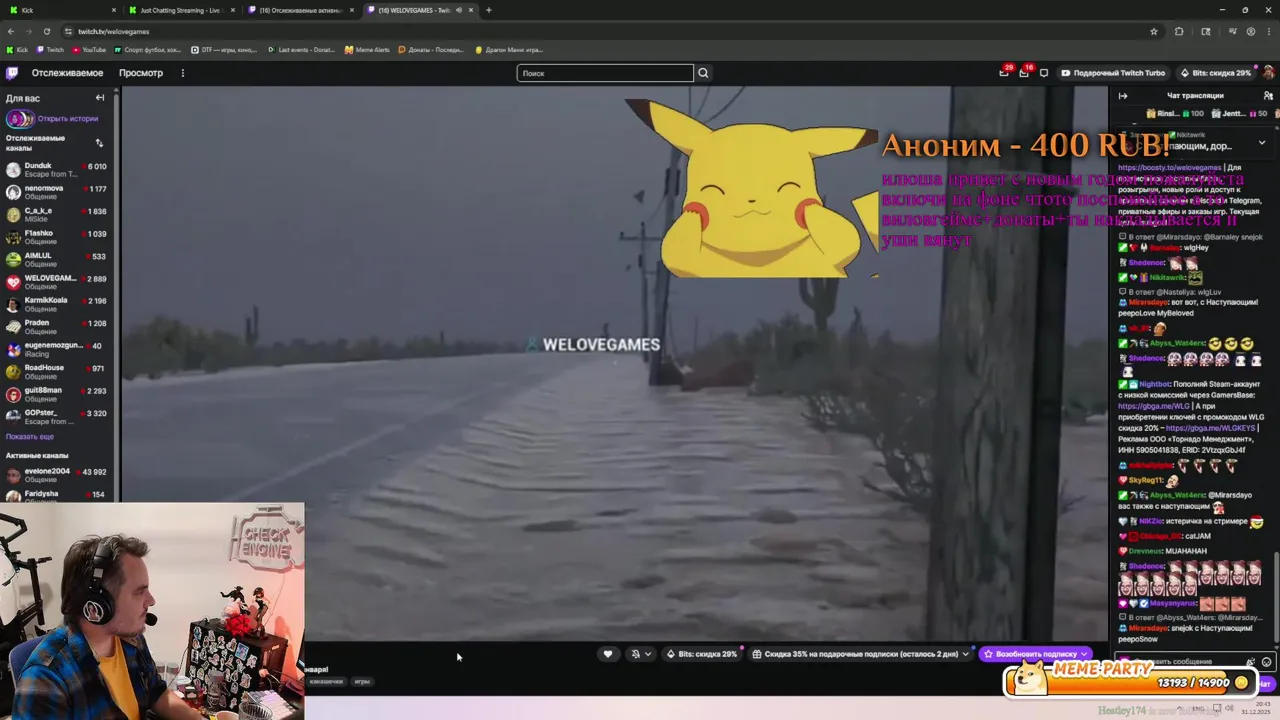Image resolution: width=1280 pixels, height=720 pixels.
Task: Collapse the left 'Для вас' sidebar
Action: pyautogui.click(x=100, y=98)
